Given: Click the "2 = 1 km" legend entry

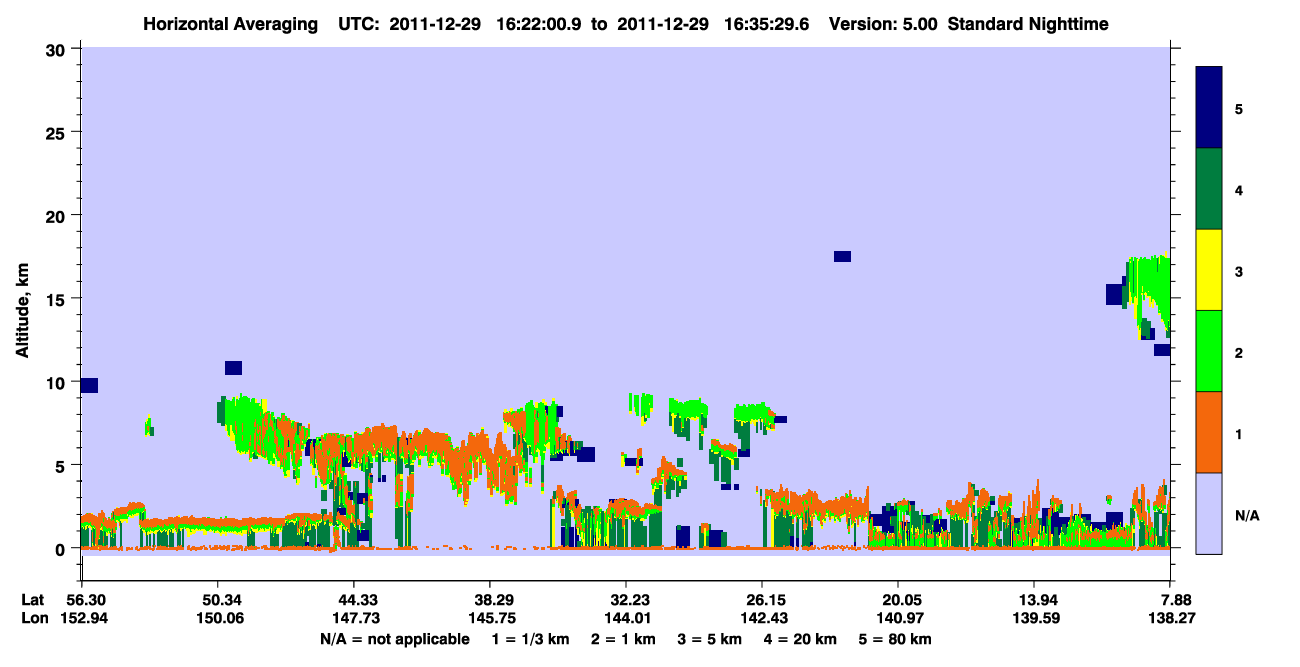Looking at the screenshot, I should click(x=625, y=639).
